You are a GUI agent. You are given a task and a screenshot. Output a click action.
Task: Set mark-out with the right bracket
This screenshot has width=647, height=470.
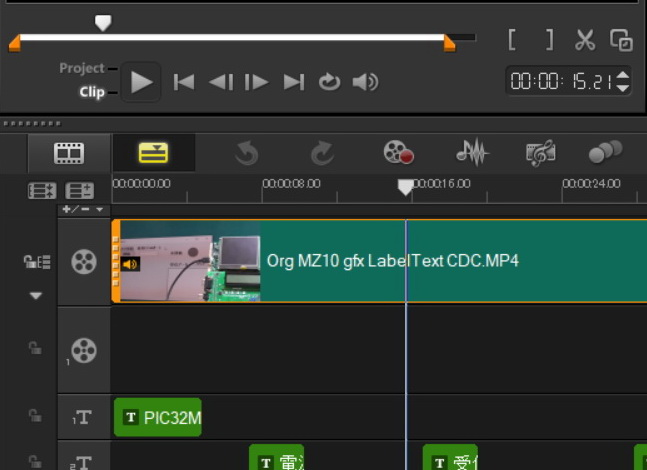(548, 40)
